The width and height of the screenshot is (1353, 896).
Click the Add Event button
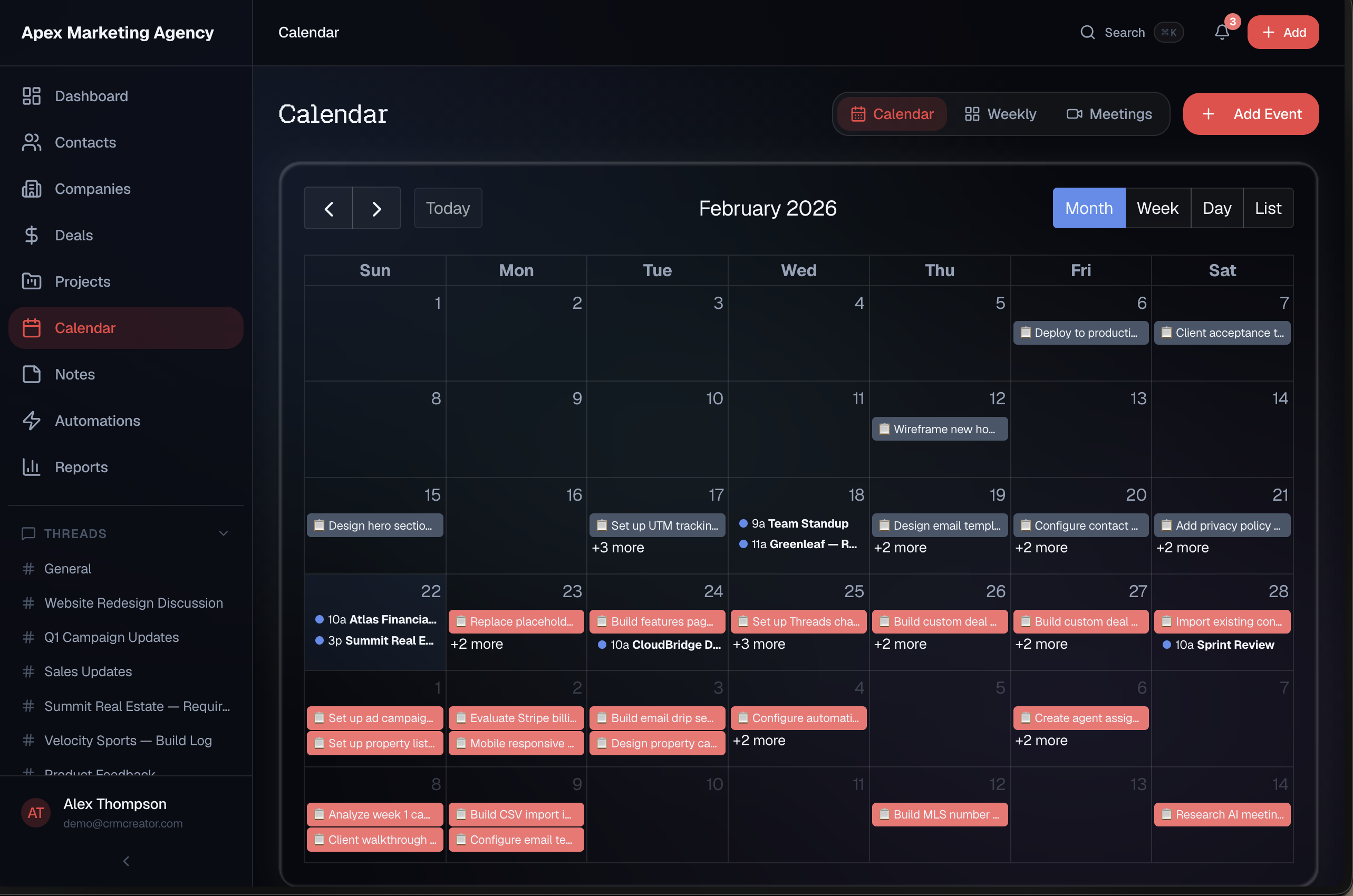[x=1251, y=114]
